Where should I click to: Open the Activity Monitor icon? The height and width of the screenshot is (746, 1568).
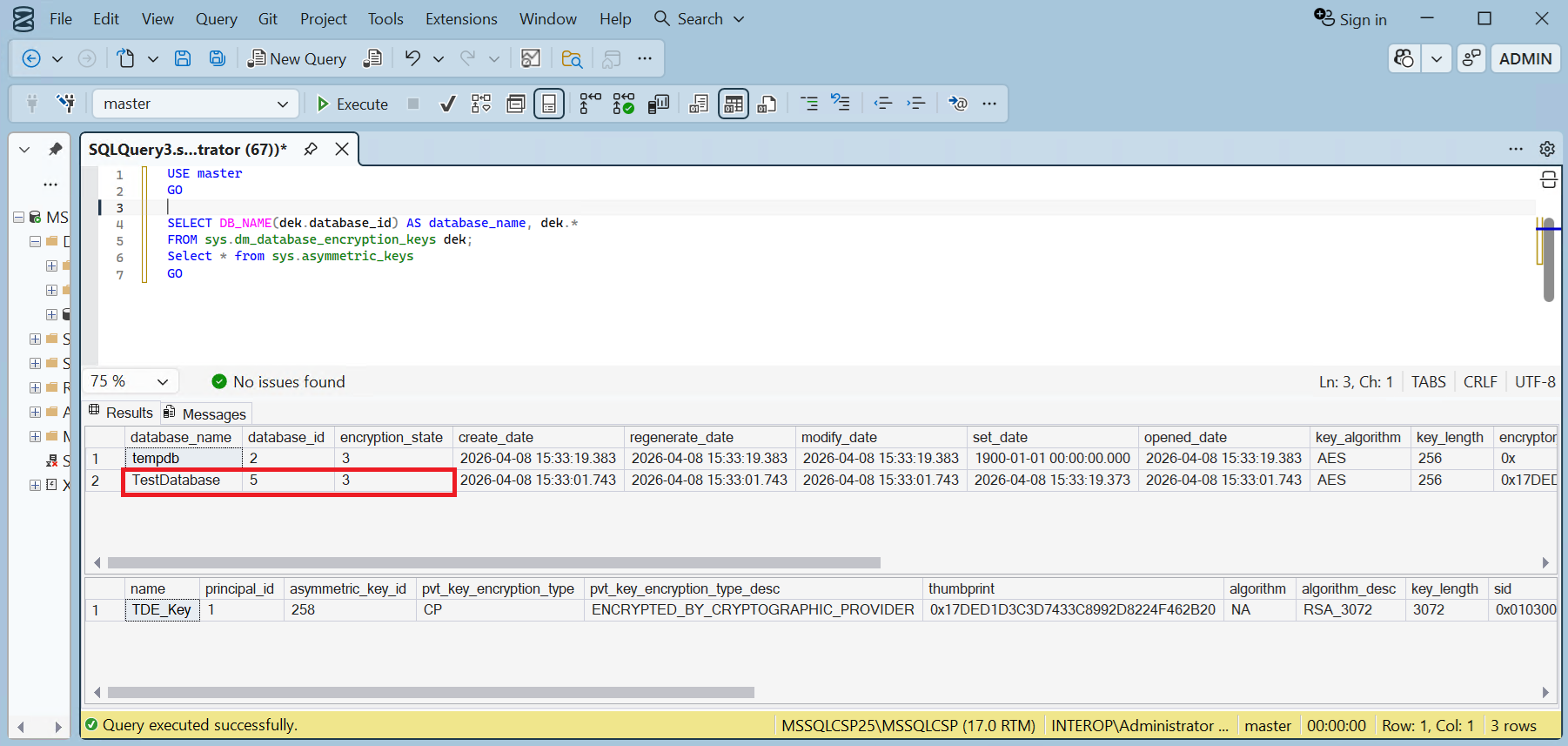tap(531, 58)
